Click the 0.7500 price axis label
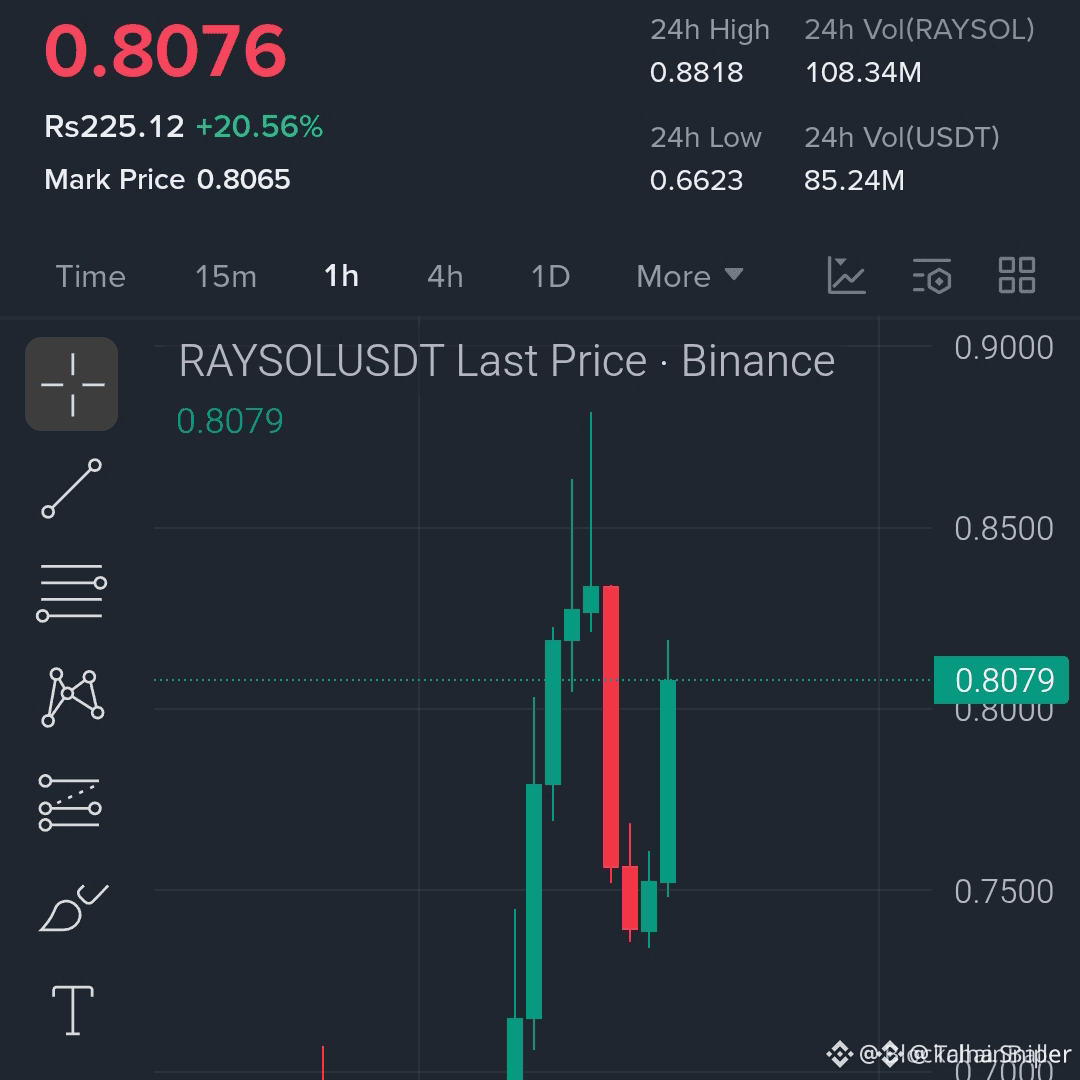This screenshot has width=1080, height=1080. coord(1004,891)
